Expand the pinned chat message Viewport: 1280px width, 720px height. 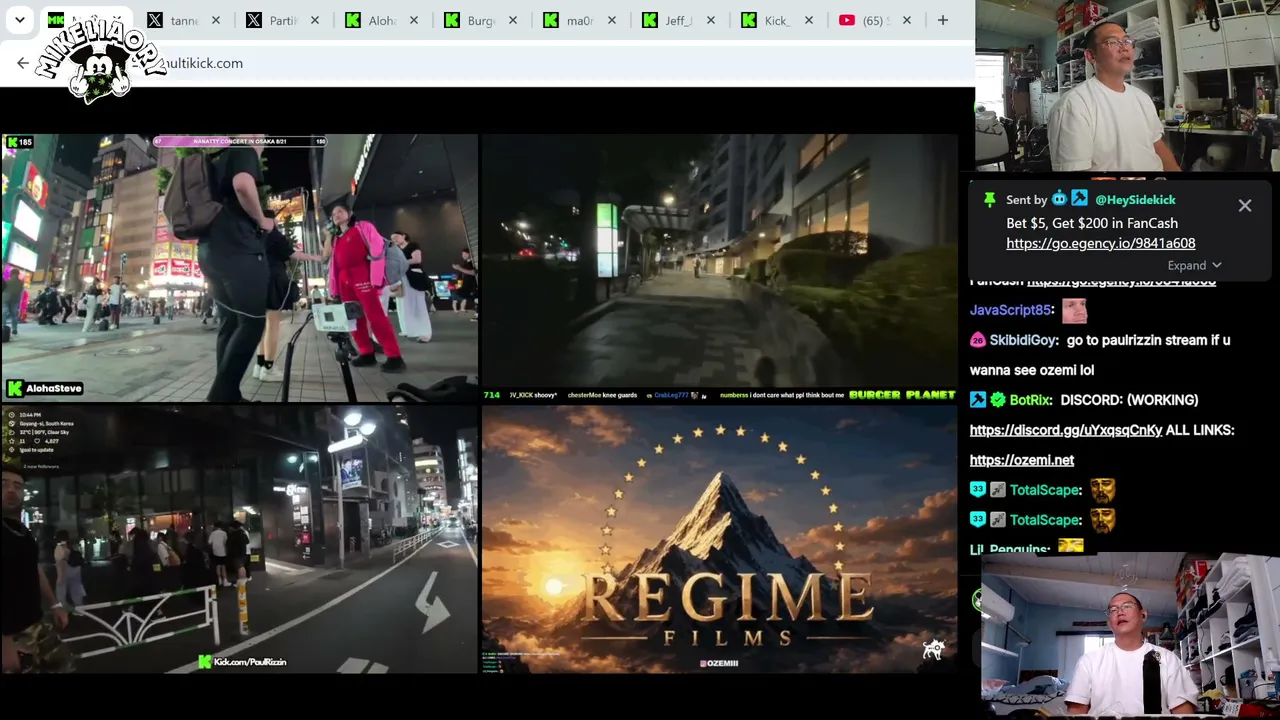(x=1194, y=265)
